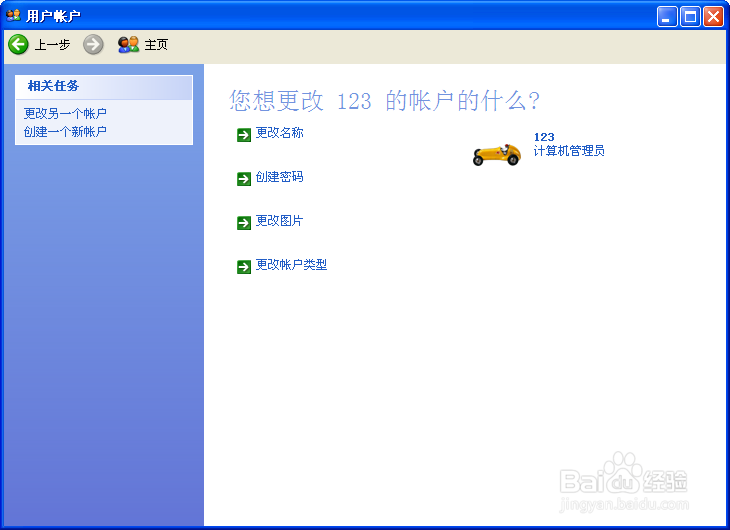
Task: Click the 相关任务 panel header
Action: point(104,87)
